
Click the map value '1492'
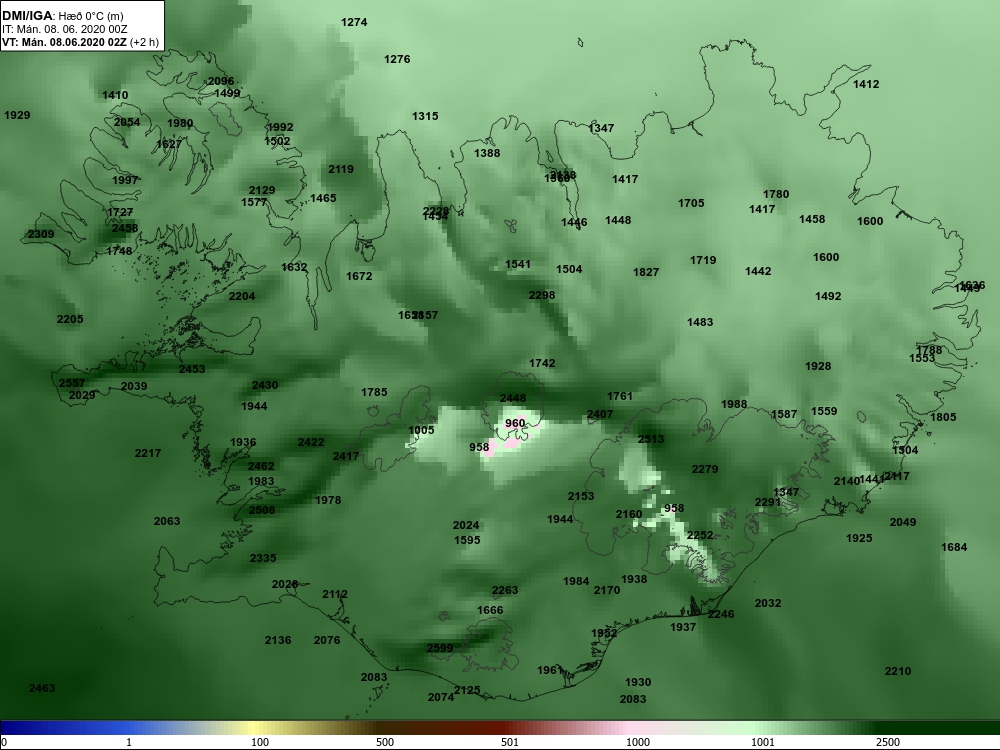828,297
